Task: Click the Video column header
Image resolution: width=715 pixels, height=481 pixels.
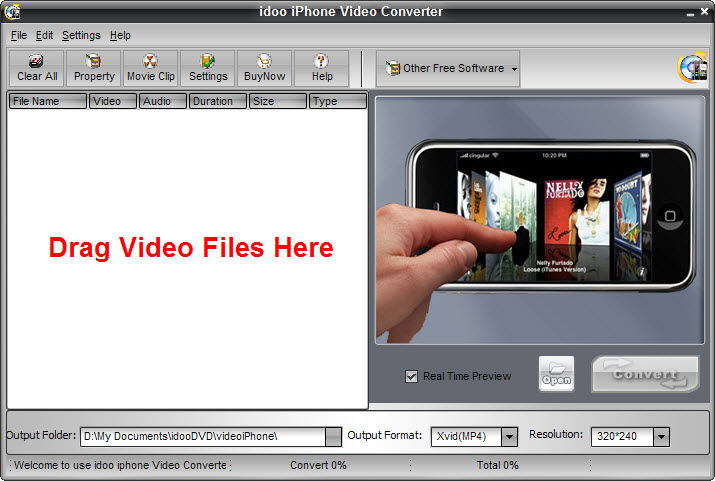Action: tap(113, 101)
